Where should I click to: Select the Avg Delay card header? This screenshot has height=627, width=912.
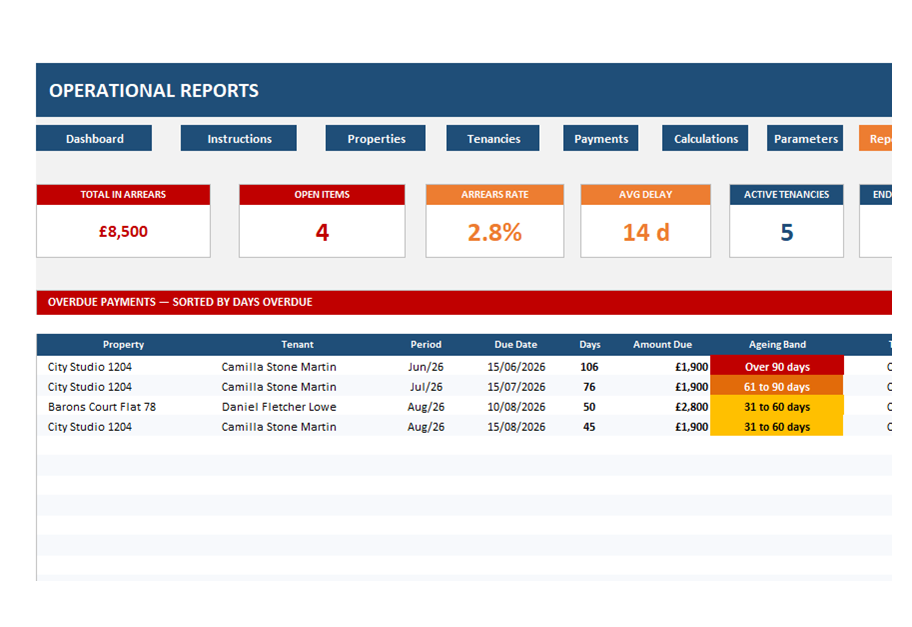pyautogui.click(x=646, y=195)
